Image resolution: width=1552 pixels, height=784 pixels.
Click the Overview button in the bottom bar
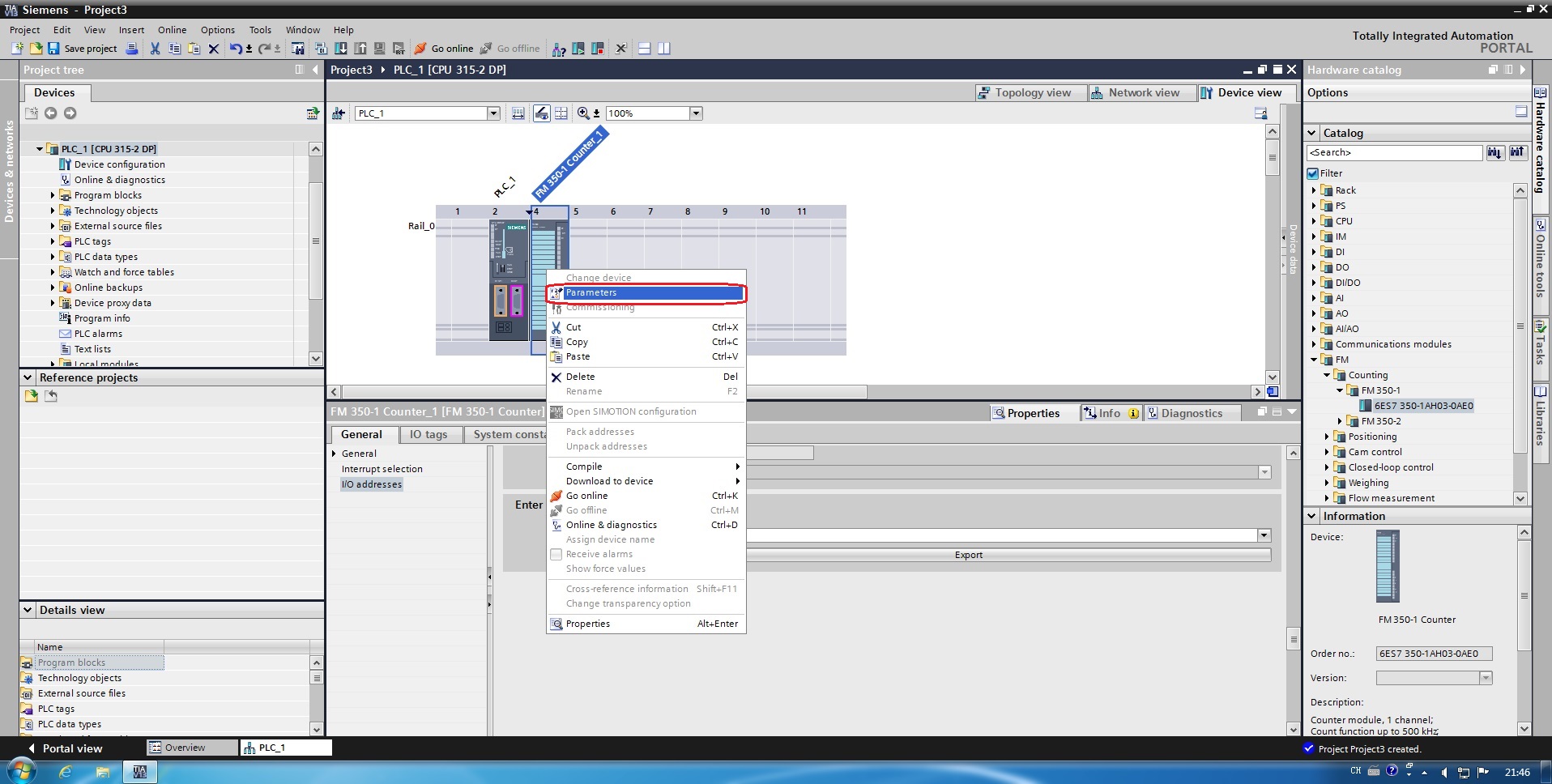[192, 748]
